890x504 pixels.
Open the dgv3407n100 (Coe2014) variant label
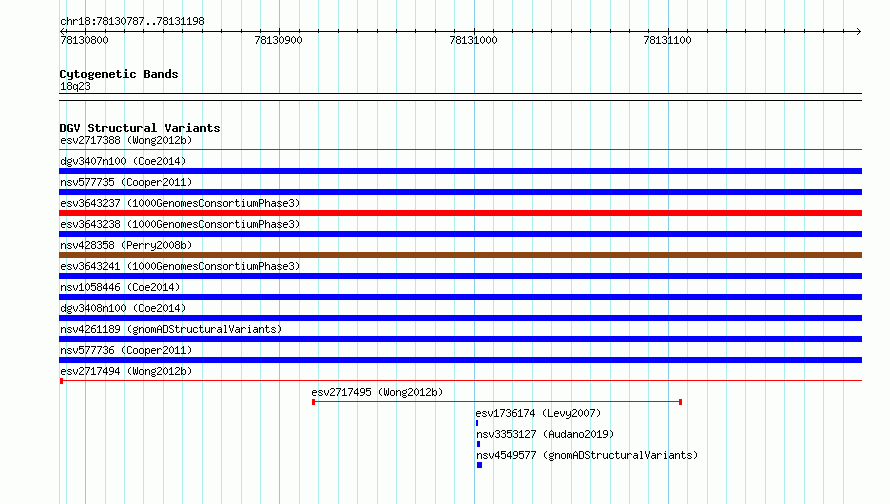[123, 161]
